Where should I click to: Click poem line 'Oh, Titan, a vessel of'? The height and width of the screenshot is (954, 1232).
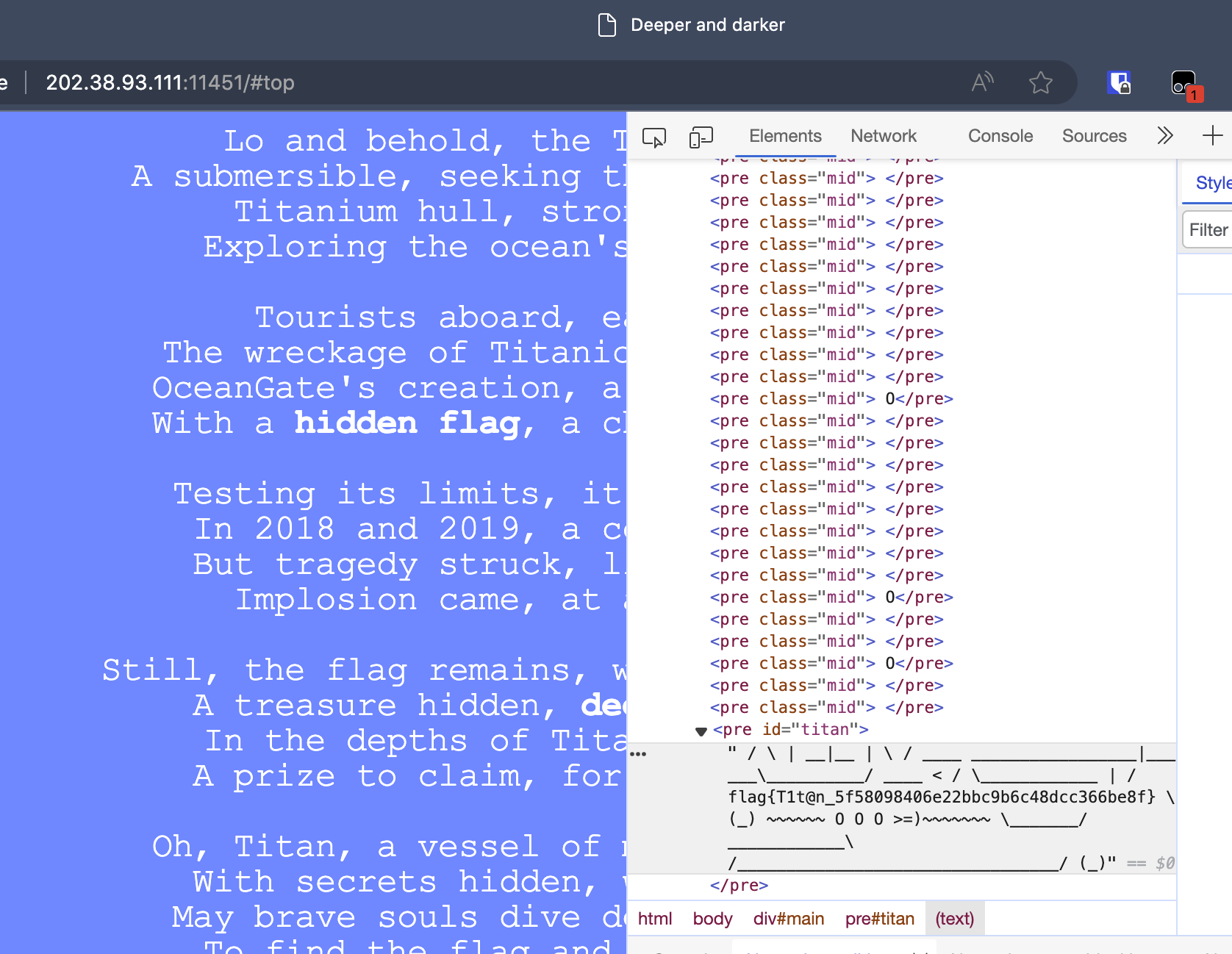390,847
